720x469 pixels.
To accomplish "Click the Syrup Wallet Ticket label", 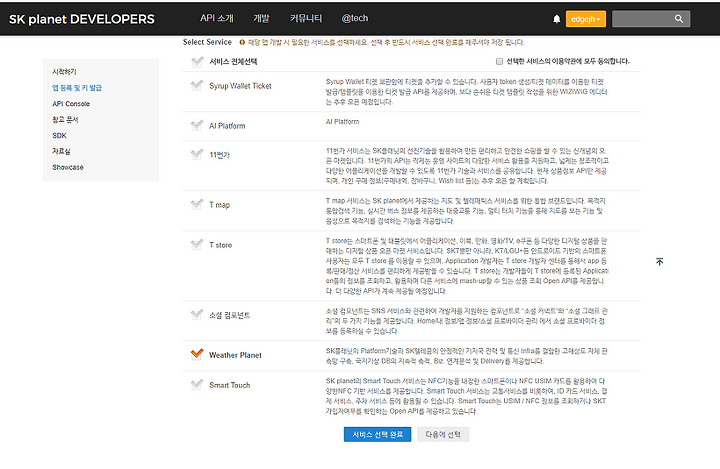I will pyautogui.click(x=240, y=86).
